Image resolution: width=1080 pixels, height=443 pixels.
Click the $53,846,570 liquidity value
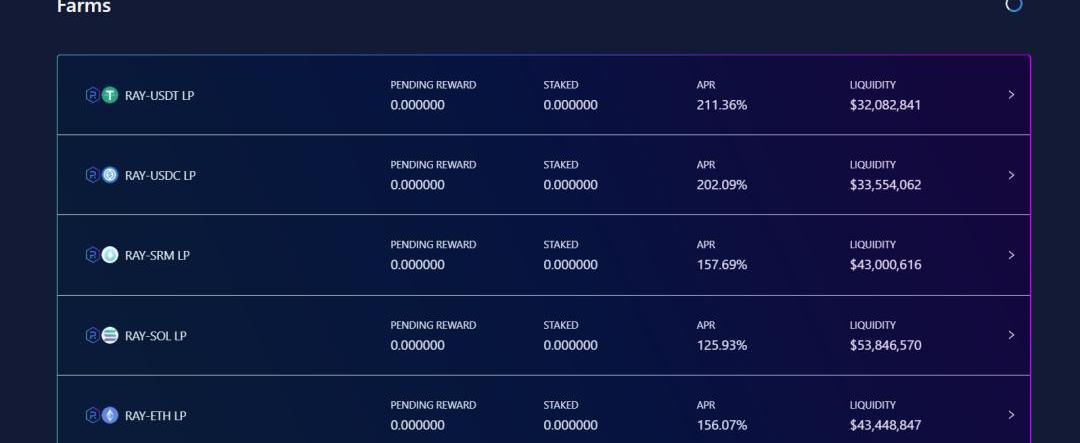[x=885, y=345]
